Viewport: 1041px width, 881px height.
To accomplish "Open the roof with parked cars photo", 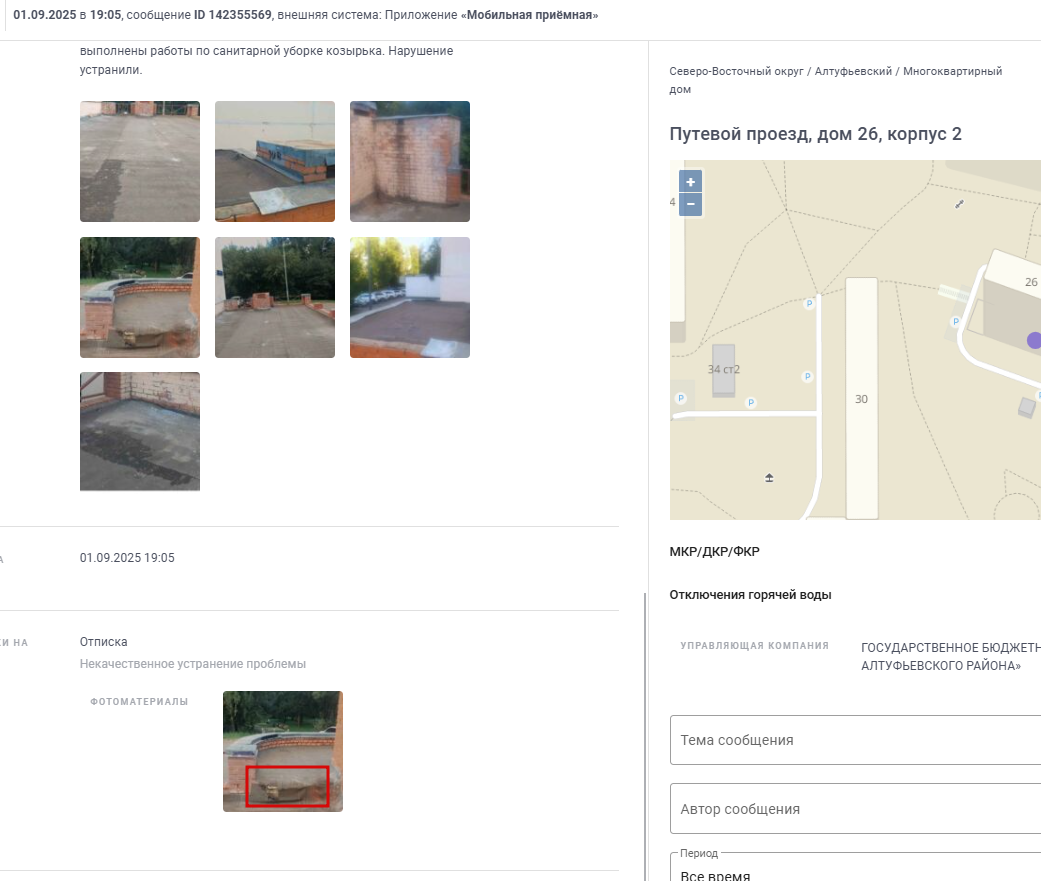I will pyautogui.click(x=410, y=297).
